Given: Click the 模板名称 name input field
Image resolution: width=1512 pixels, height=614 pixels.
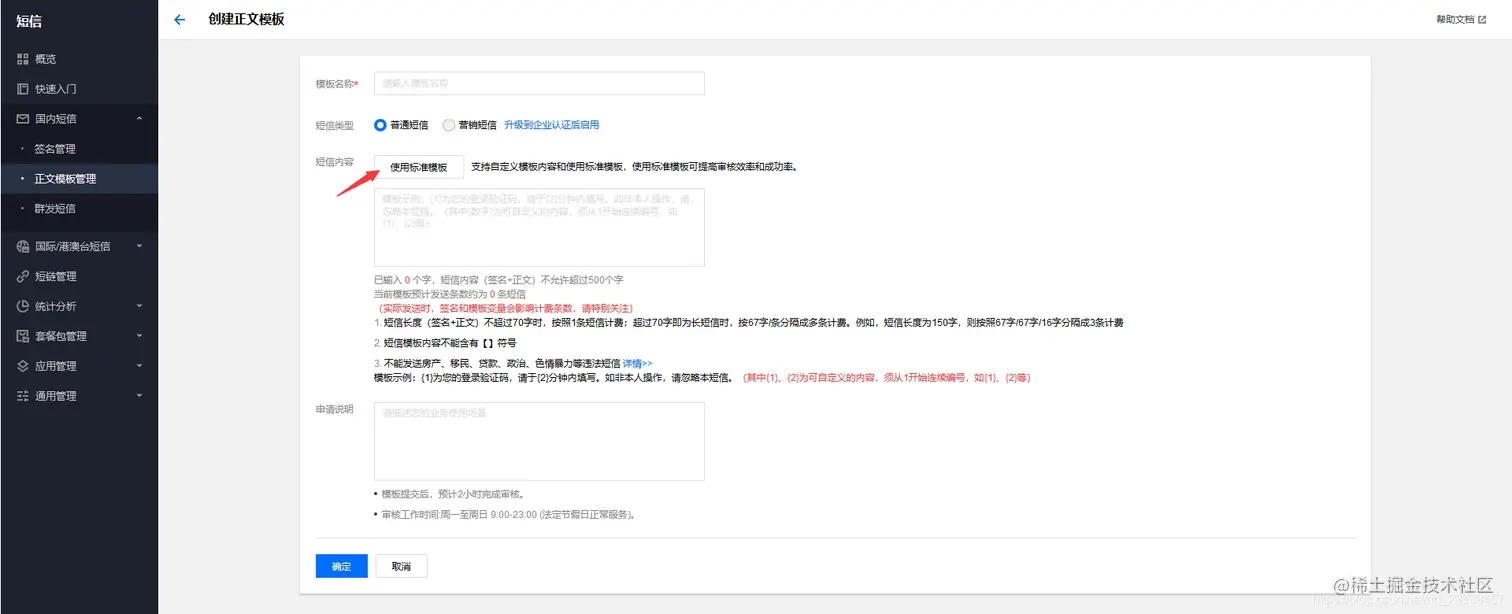Looking at the screenshot, I should [x=538, y=83].
